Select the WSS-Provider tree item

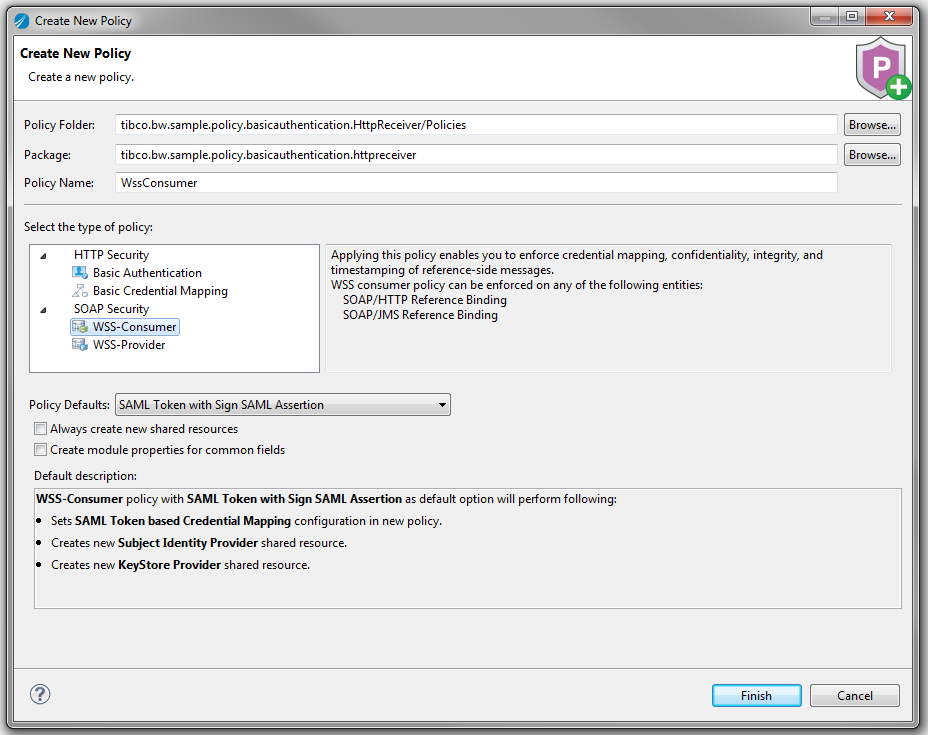129,345
